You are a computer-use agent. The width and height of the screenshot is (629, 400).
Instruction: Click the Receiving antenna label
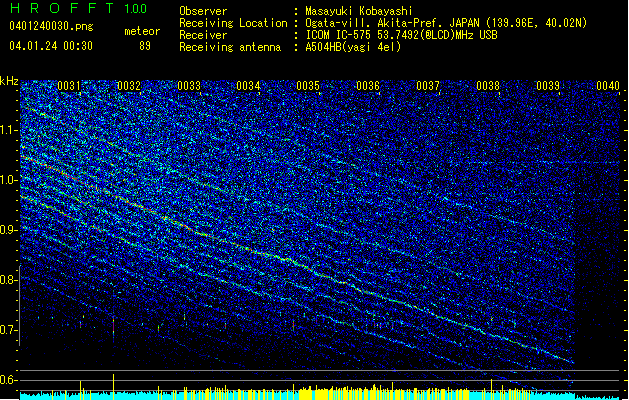tap(230, 47)
